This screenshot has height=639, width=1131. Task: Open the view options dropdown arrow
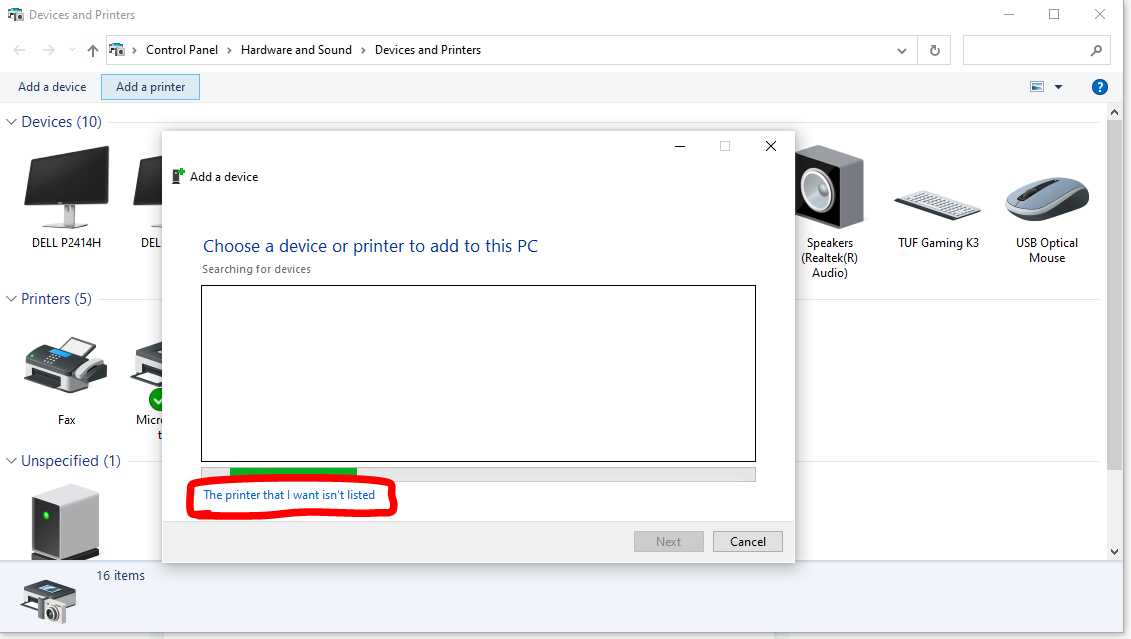click(x=1059, y=87)
